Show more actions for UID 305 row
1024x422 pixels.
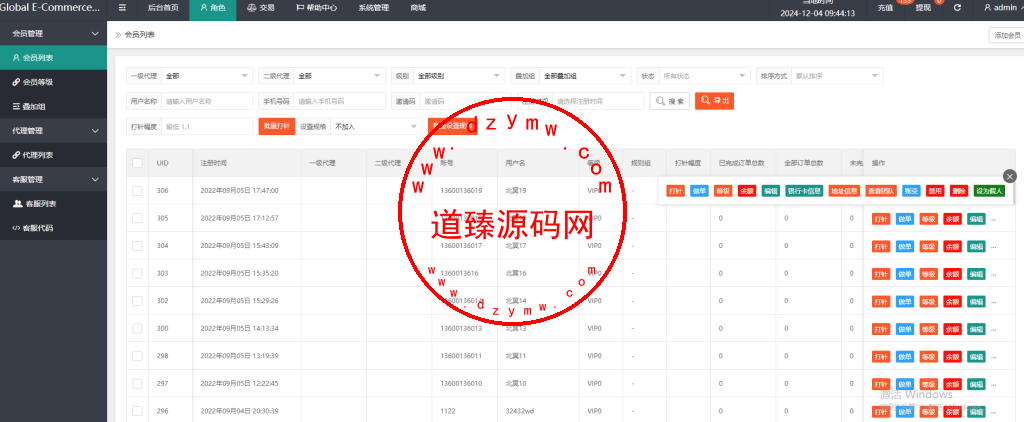[994, 219]
